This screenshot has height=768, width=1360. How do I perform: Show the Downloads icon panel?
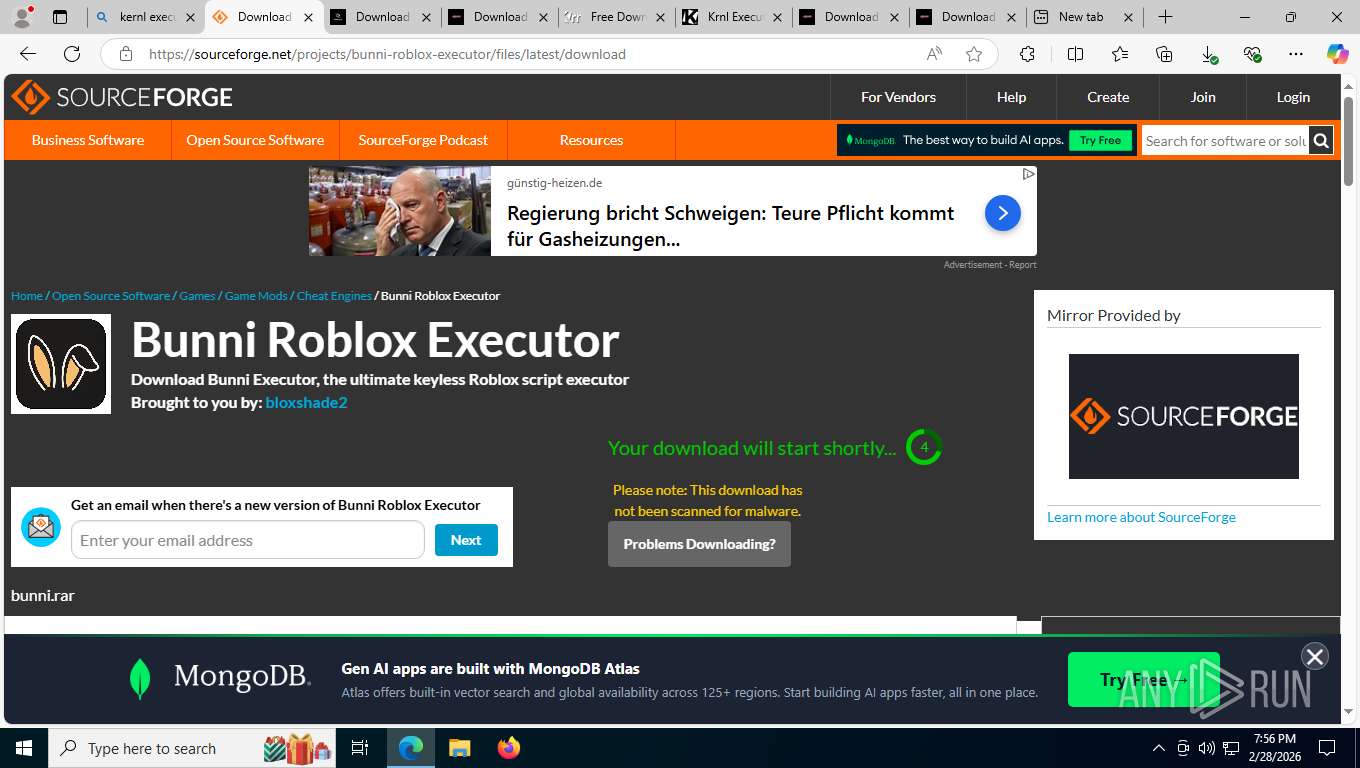[x=1209, y=54]
